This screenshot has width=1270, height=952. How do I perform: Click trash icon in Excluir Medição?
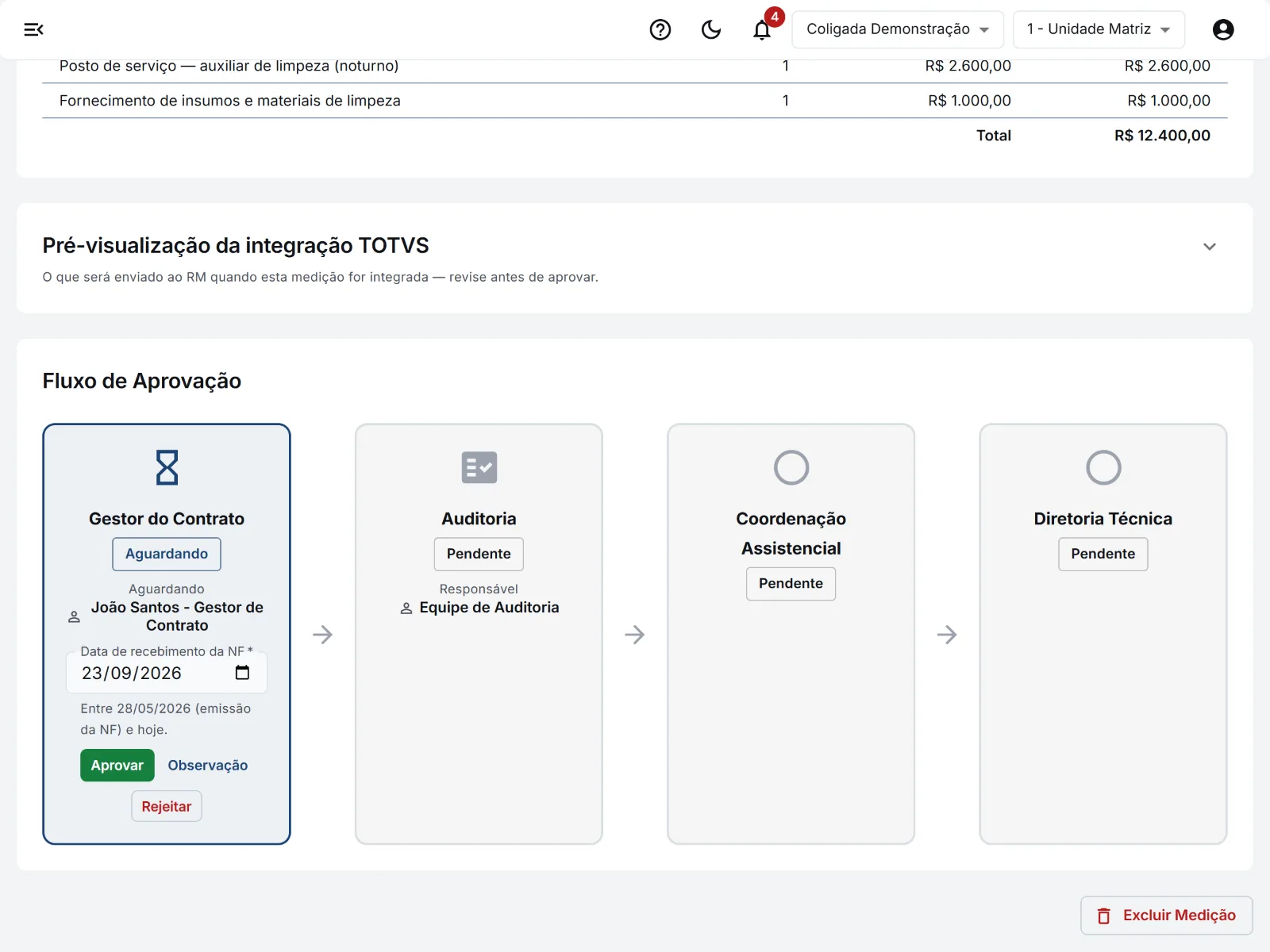(1104, 916)
